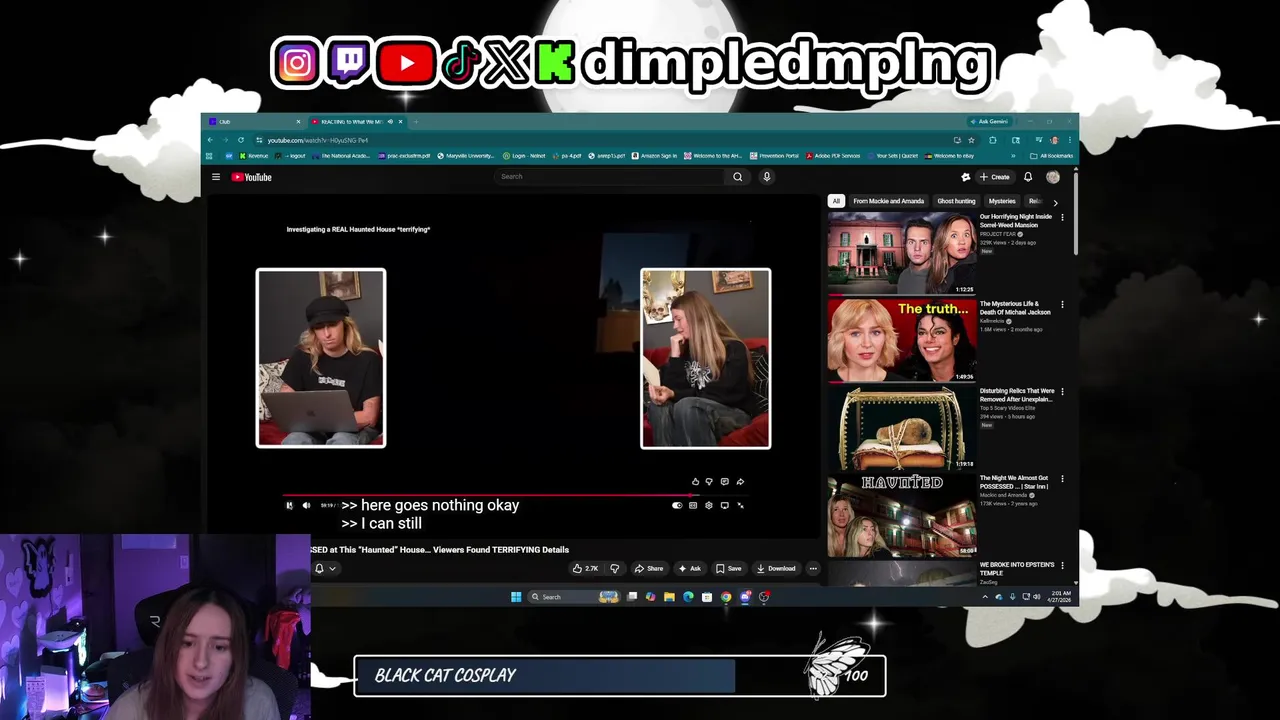Go back with the browser back arrow
Screen dimensions: 1280x720
pos(210,140)
